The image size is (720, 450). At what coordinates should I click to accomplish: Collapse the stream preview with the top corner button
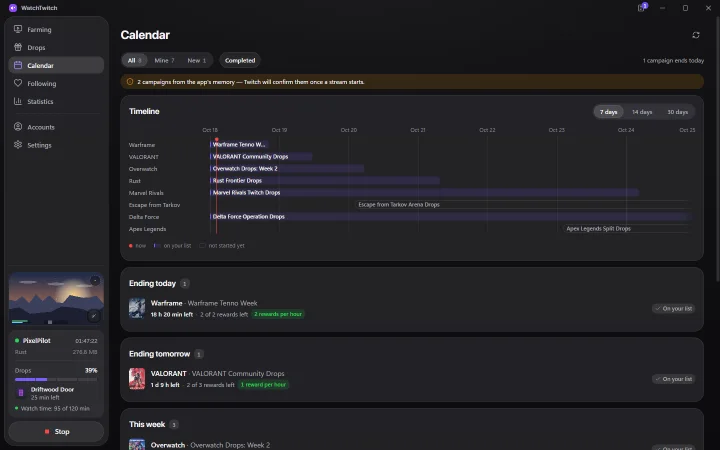(95, 281)
